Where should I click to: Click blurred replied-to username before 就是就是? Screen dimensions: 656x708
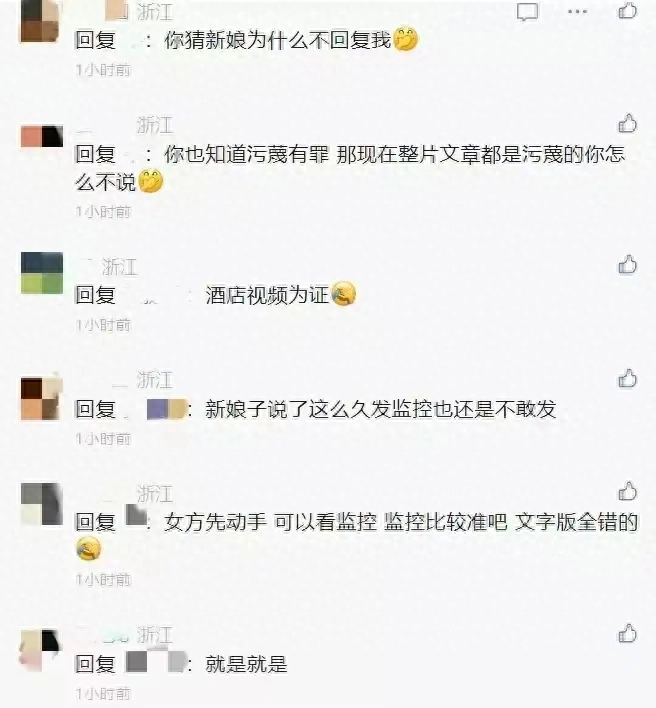tap(156, 662)
